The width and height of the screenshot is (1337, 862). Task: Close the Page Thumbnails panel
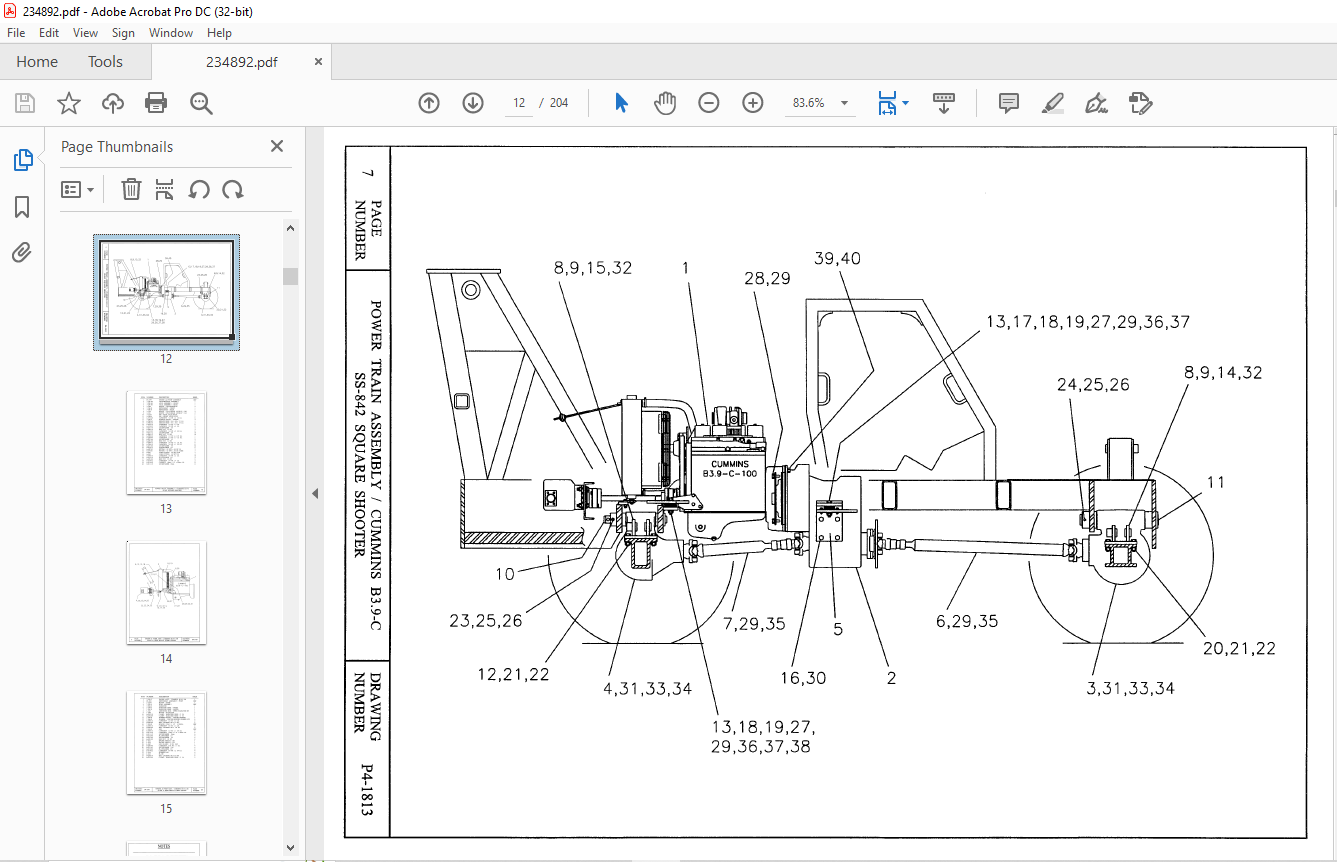tap(277, 146)
